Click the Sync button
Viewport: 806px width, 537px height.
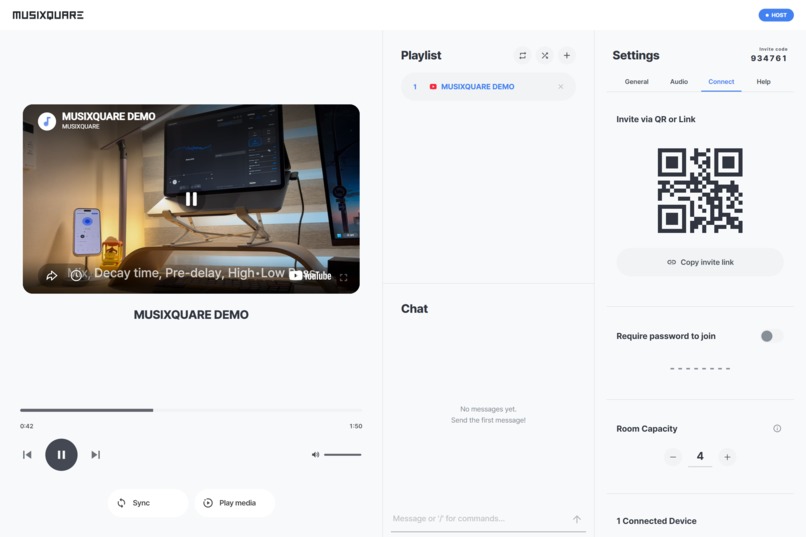point(148,503)
